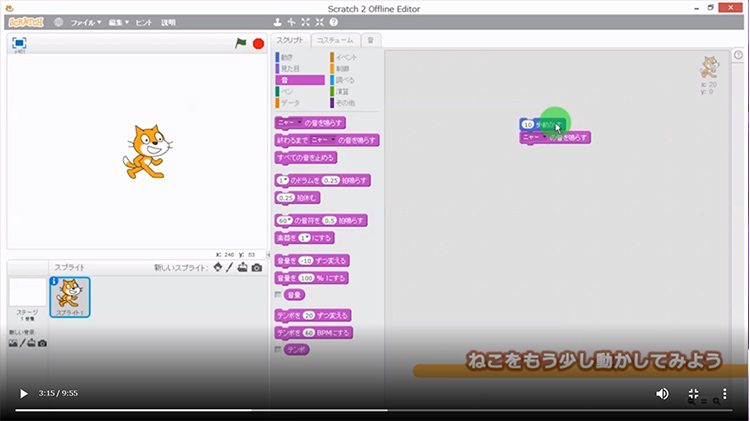Image resolution: width=750 pixels, height=421 pixels.
Task: Open video player more options menu
Action: pyautogui.click(x=725, y=393)
